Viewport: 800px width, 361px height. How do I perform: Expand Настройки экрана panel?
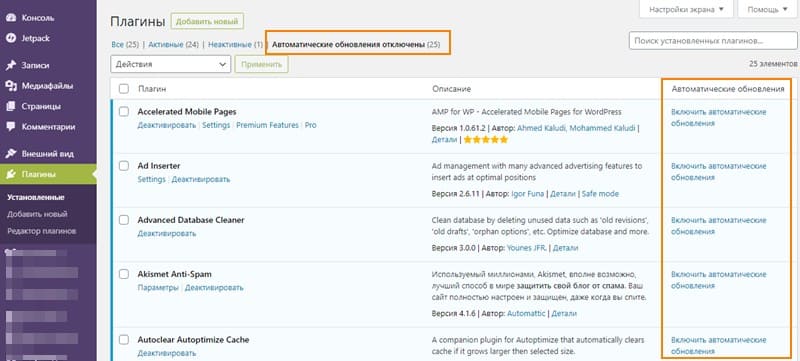coord(686,9)
